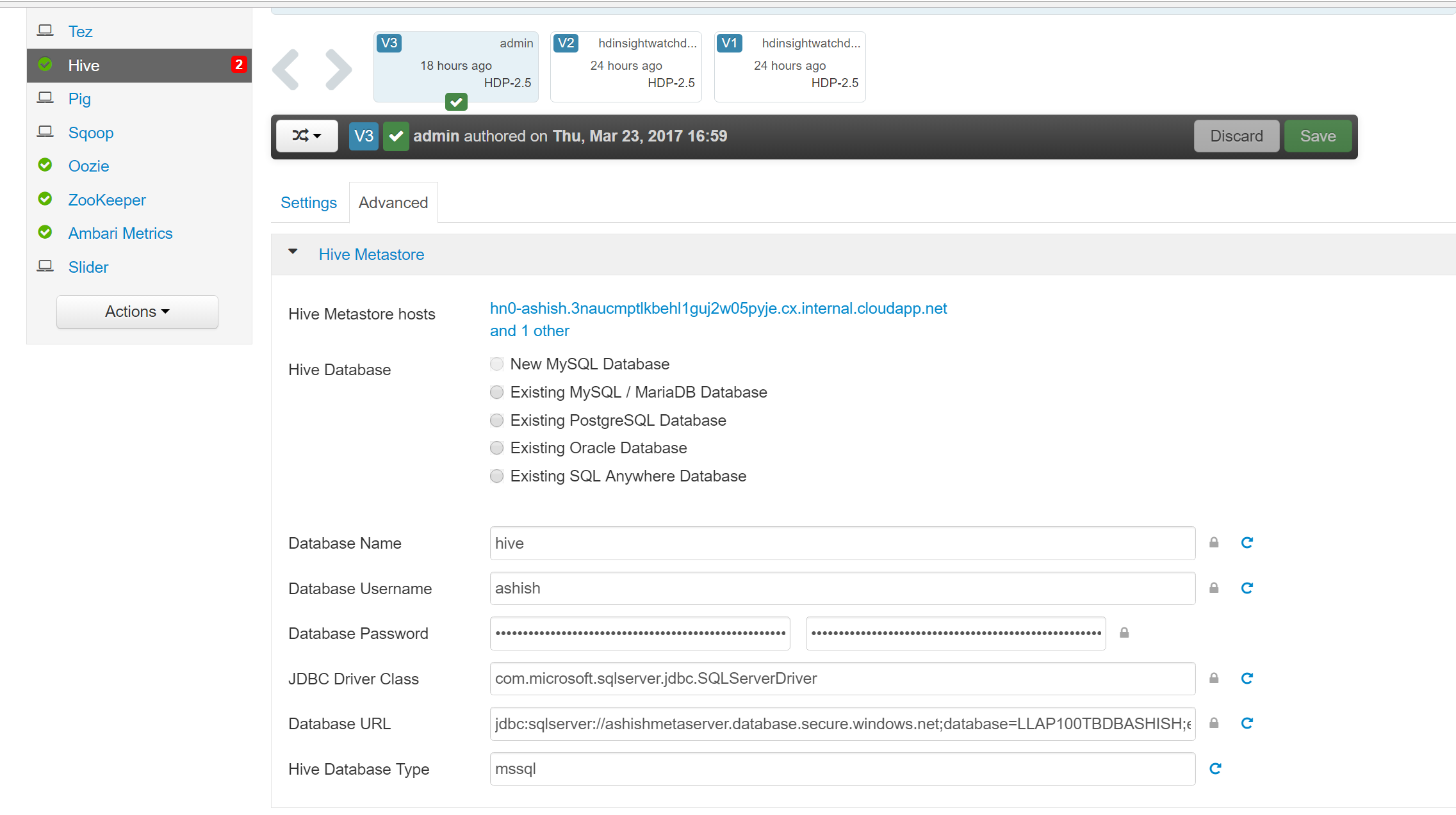Open the Actions dropdown
The height and width of the screenshot is (815, 1456).
pos(137,312)
